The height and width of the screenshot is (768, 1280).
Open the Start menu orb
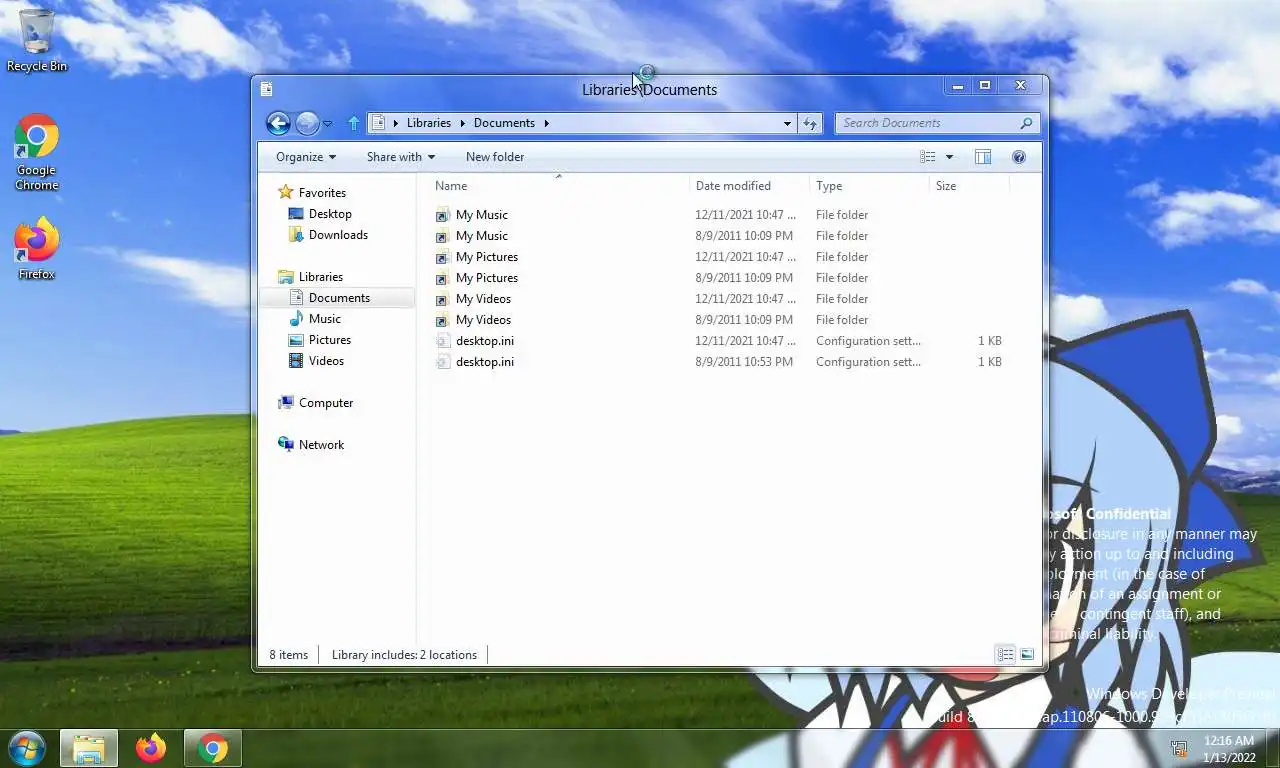[x=26, y=748]
